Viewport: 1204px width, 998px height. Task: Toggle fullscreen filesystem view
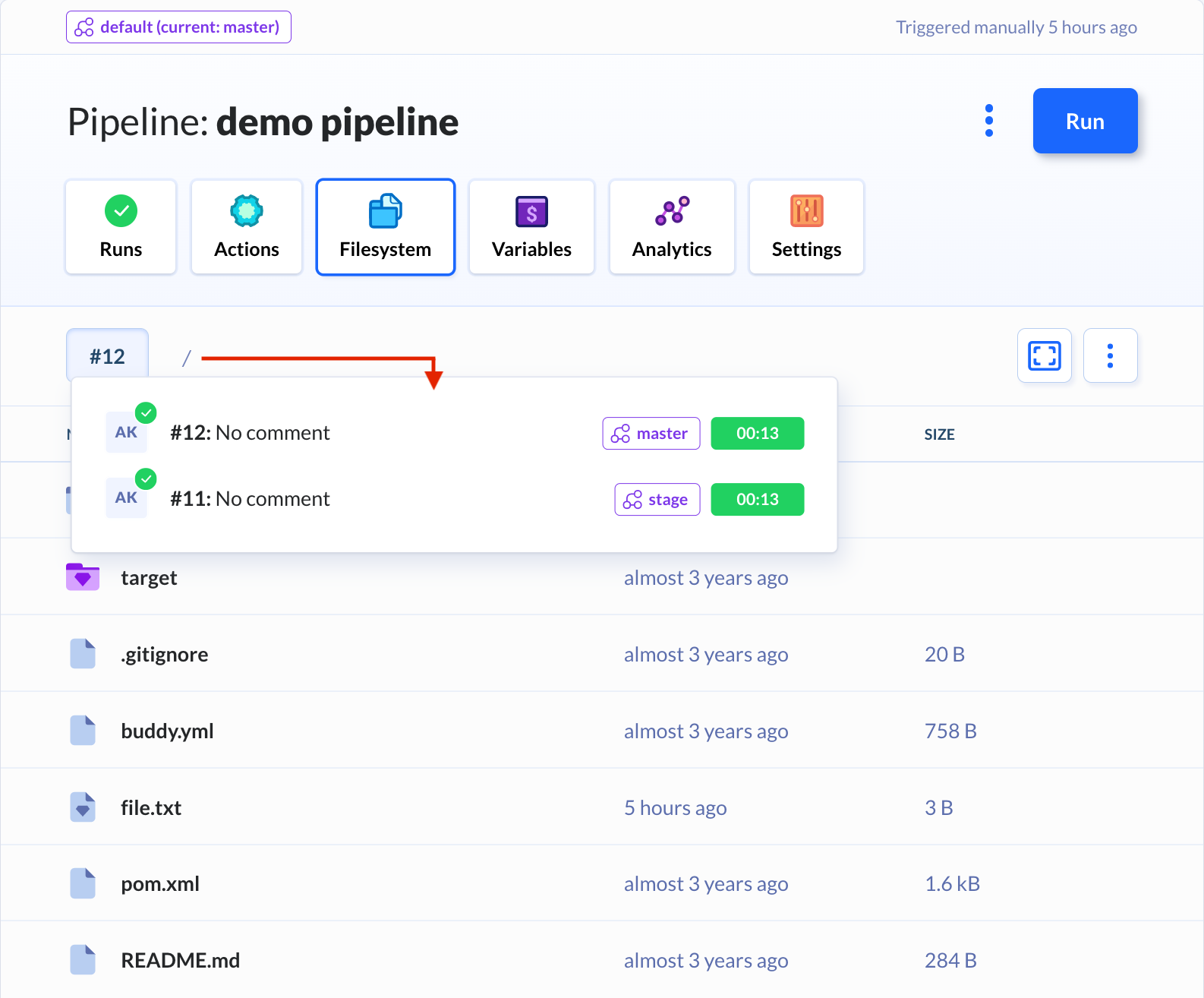pos(1045,355)
